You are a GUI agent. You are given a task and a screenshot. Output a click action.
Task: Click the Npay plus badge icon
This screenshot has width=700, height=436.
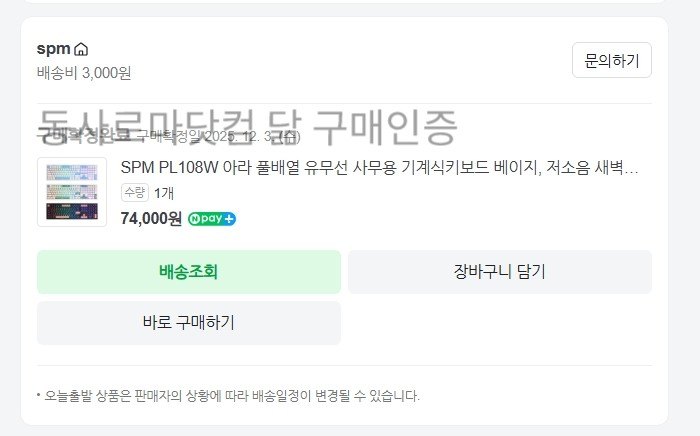pyautogui.click(x=212, y=219)
